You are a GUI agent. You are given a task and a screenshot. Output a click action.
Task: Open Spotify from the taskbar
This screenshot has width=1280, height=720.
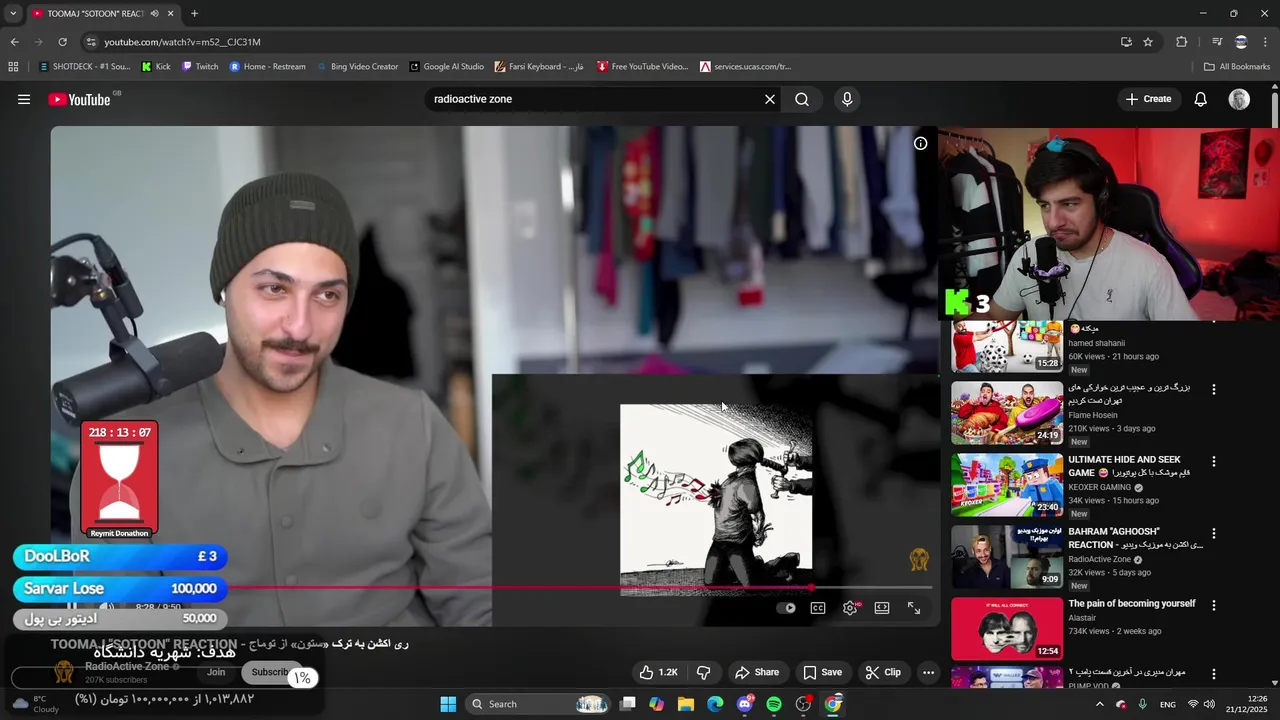pos(774,704)
